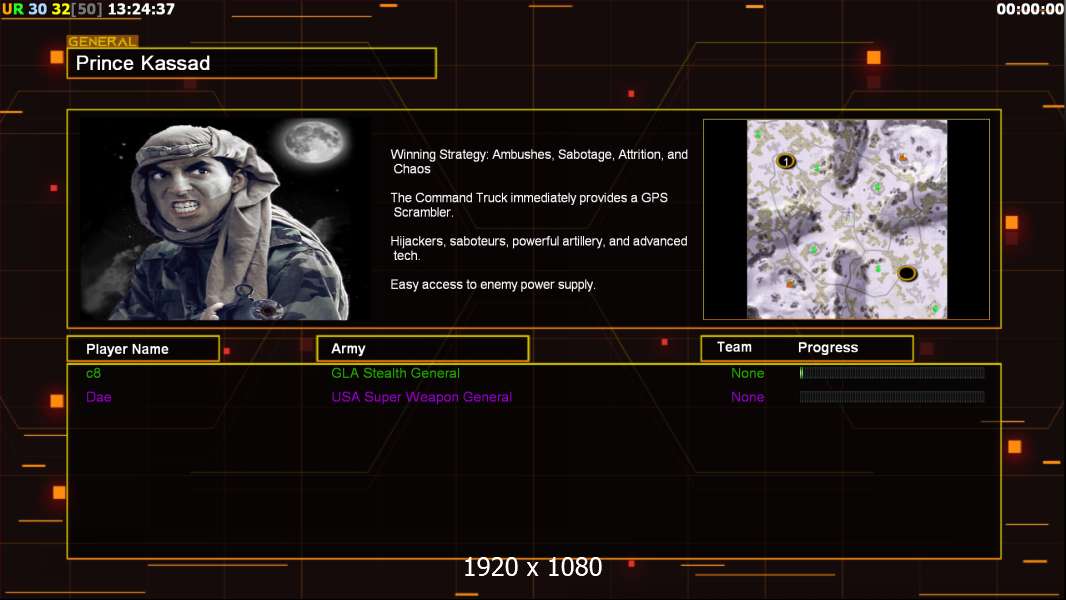The image size is (1066, 600).
Task: Click c8's green loading progress bar
Action: point(891,373)
